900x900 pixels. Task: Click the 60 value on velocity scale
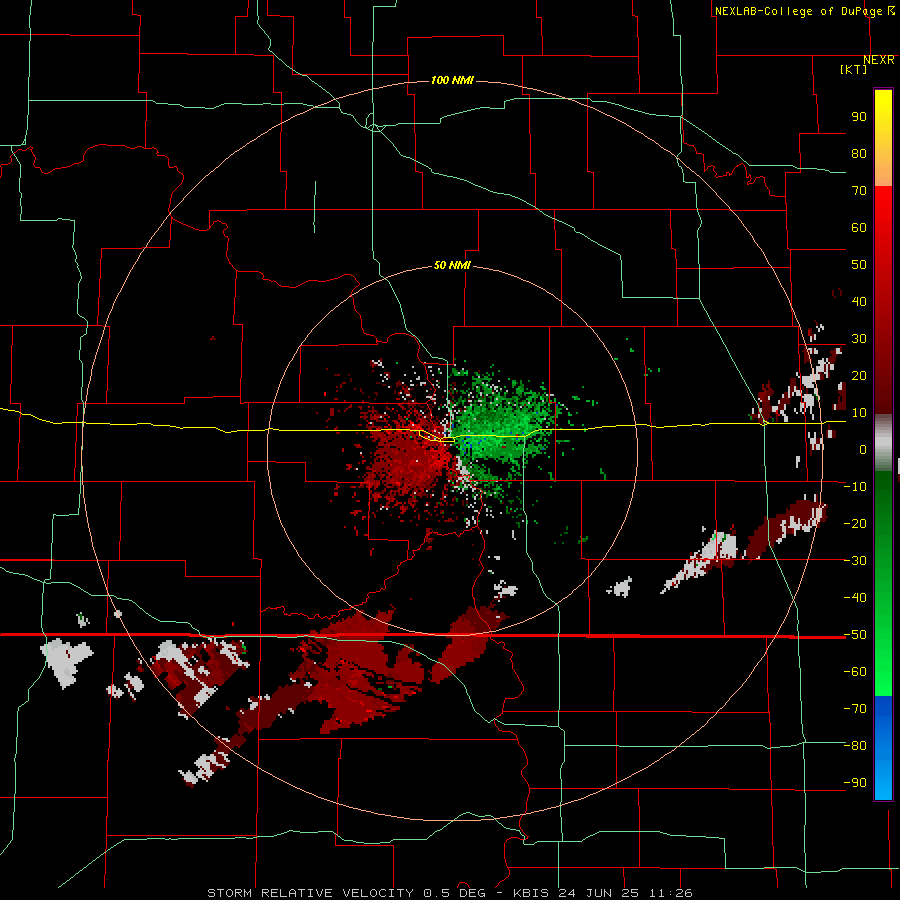coord(859,228)
